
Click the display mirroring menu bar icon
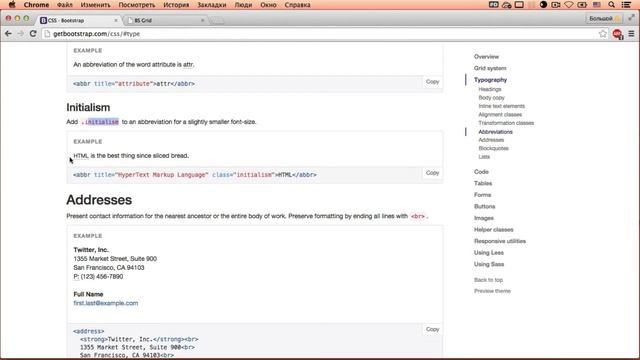[519, 5]
